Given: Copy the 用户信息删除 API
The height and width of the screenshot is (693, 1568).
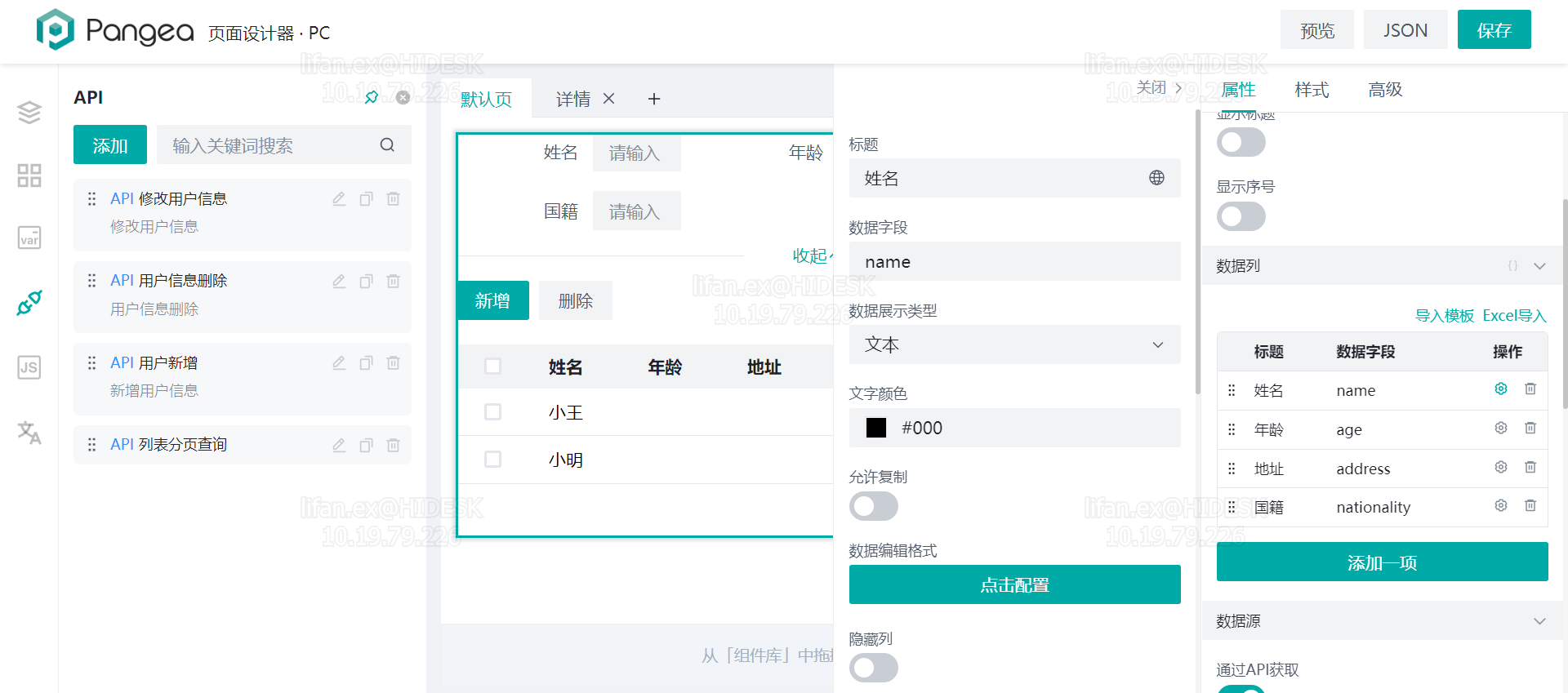Looking at the screenshot, I should pyautogui.click(x=366, y=281).
